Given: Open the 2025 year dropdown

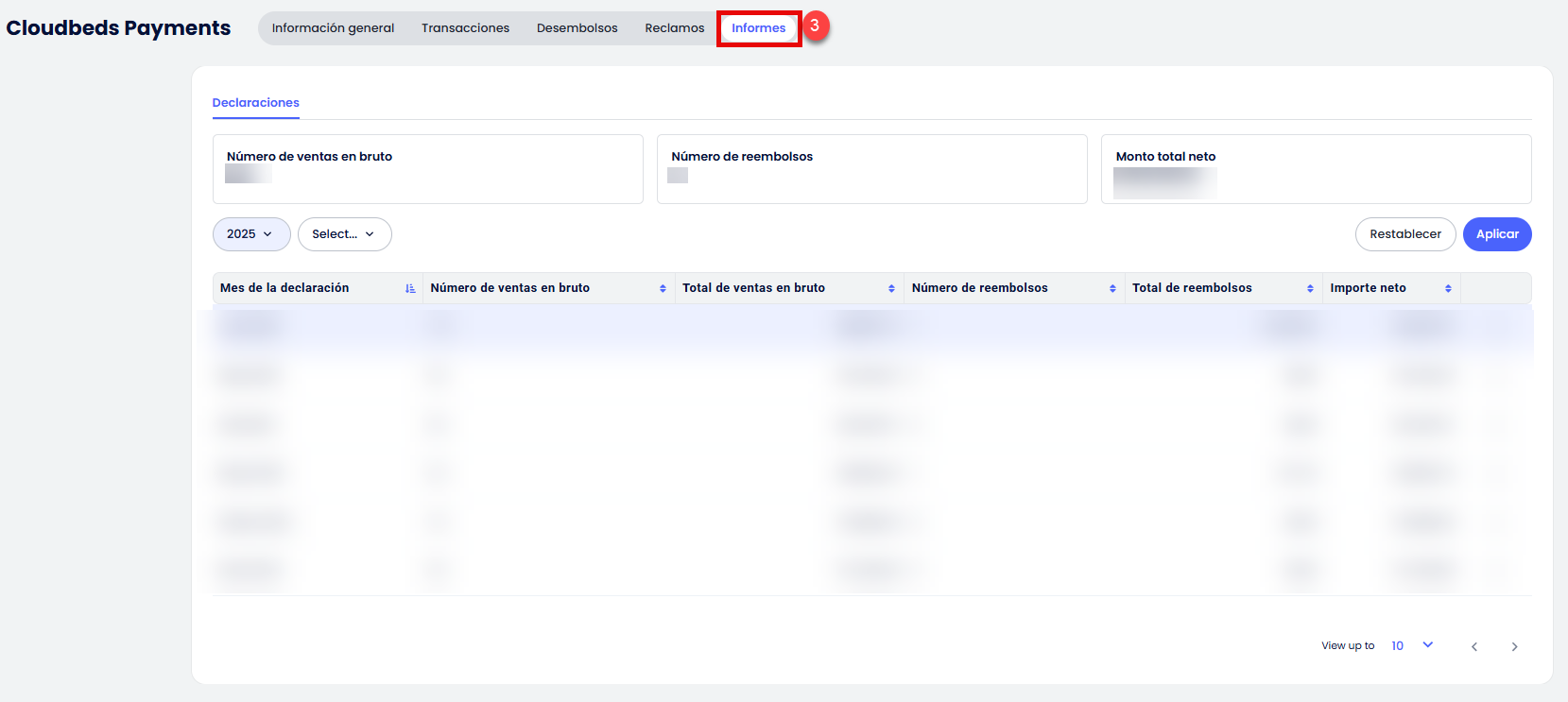Looking at the screenshot, I should coord(250,234).
